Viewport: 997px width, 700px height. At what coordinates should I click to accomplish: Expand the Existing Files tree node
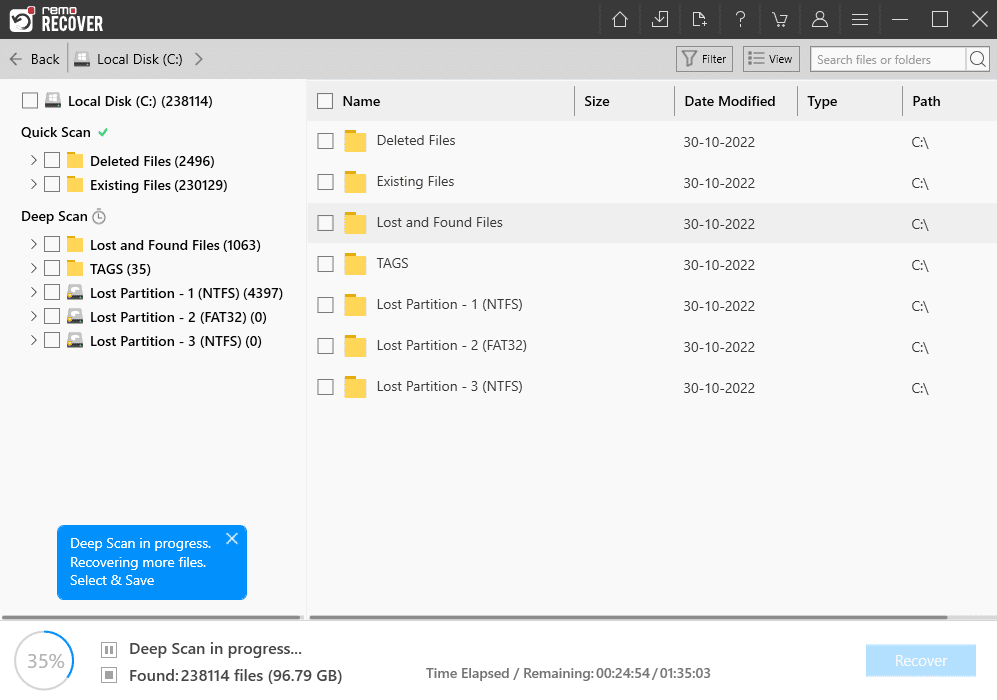coord(33,184)
